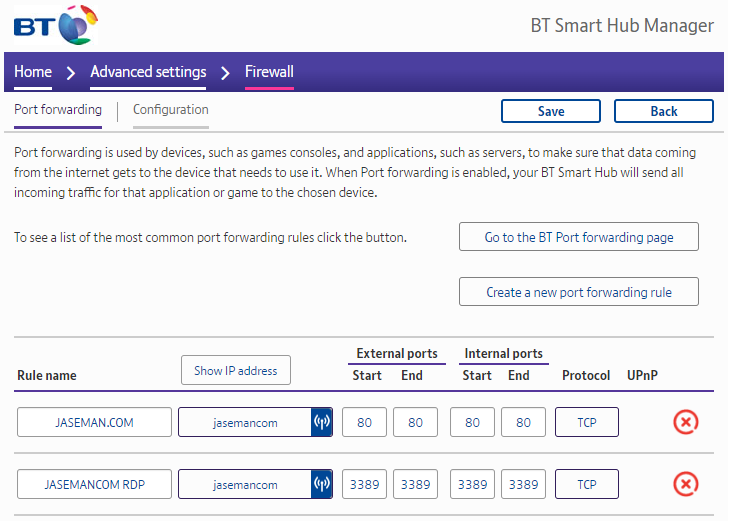
Task: Open device dropdown for JASEMANCOM RDP rule
Action: [x=245, y=484]
